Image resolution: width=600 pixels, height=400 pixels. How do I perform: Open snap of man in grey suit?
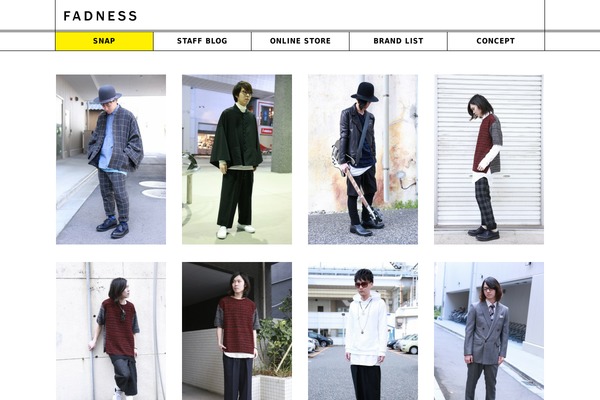coord(489,331)
